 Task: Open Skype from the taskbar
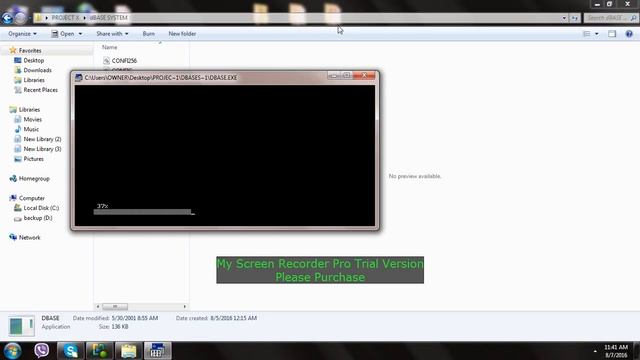(x=71, y=351)
